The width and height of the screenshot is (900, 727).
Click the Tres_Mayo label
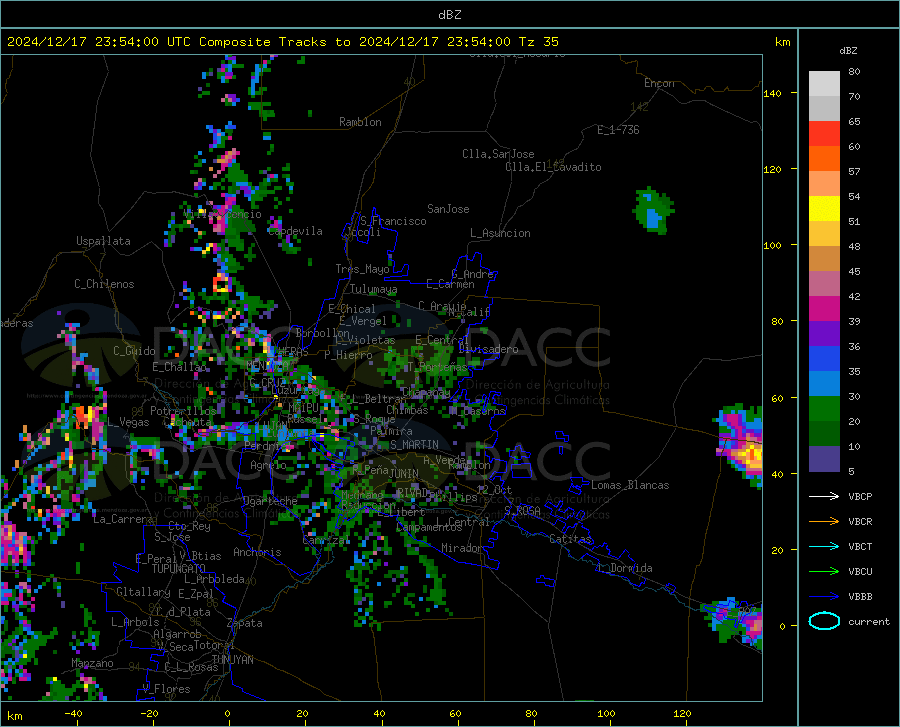point(362,269)
